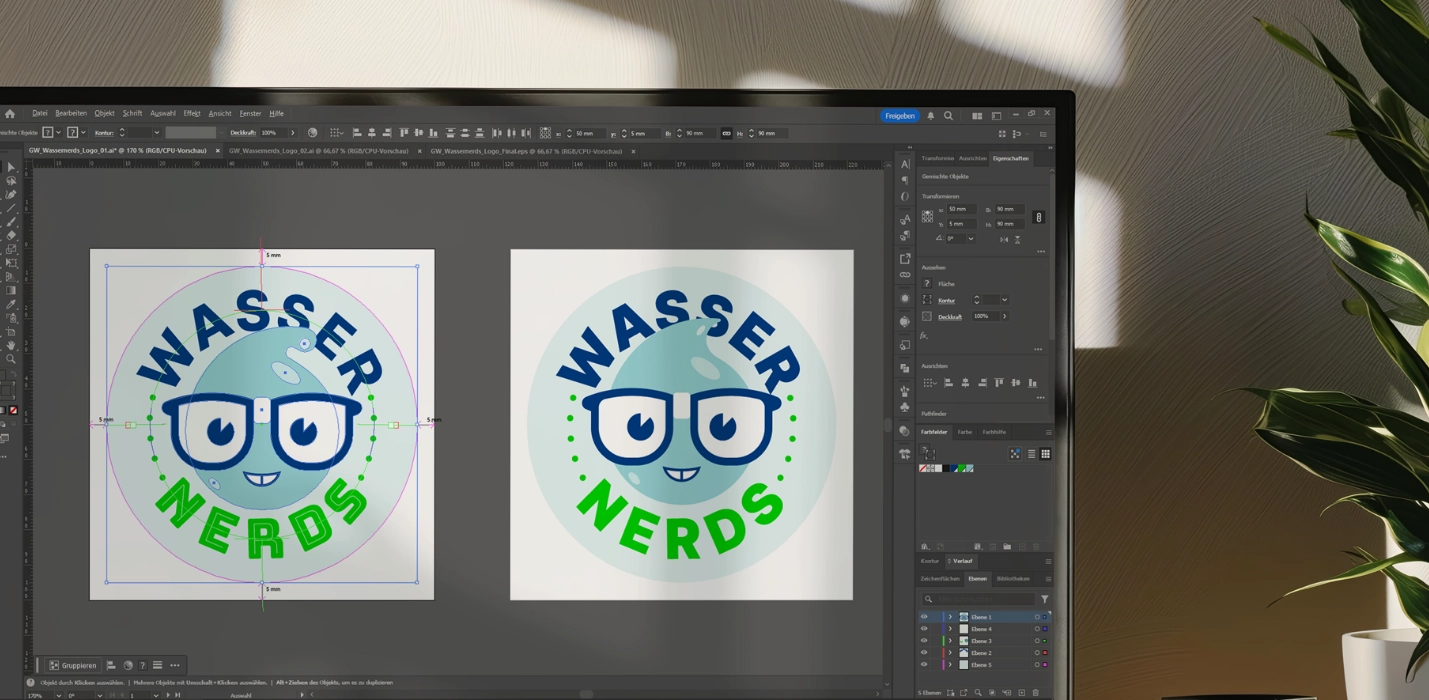Click Kontur link in Aussehen section

[946, 300]
